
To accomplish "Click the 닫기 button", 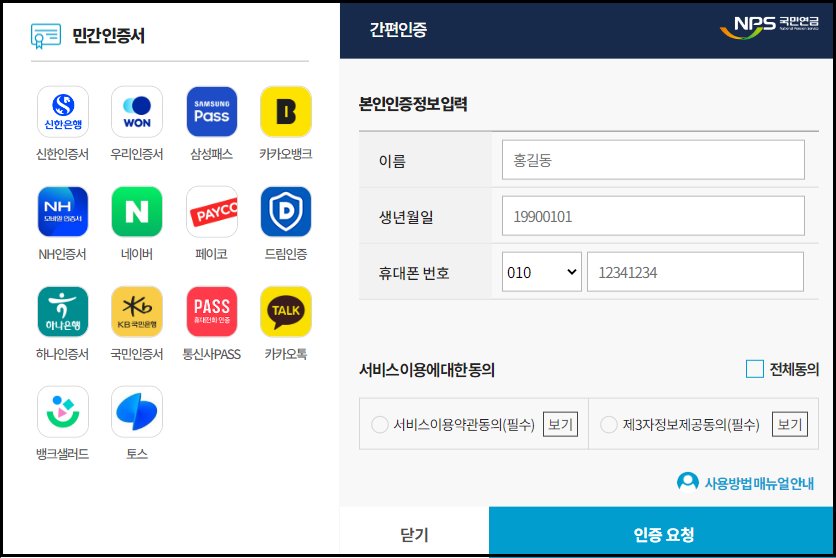I will tap(414, 533).
